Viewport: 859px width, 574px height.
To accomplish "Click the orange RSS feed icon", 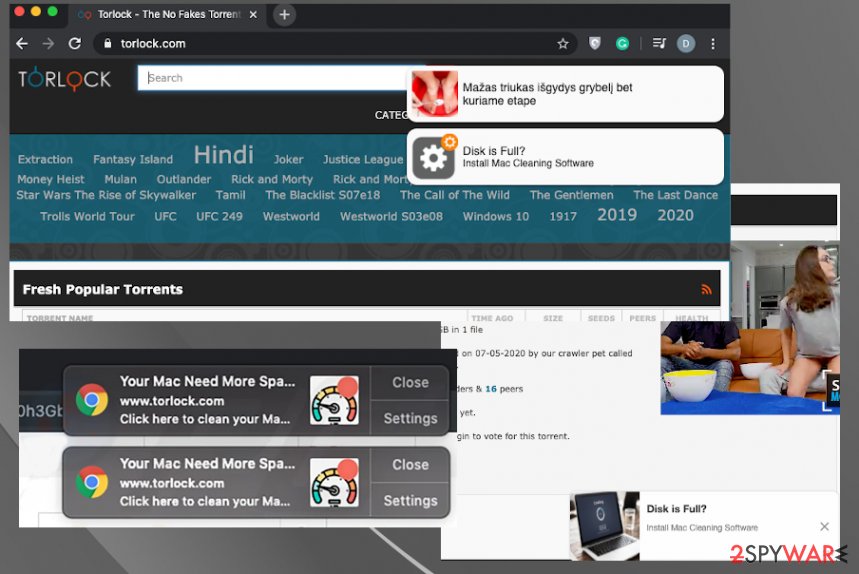I will click(707, 290).
